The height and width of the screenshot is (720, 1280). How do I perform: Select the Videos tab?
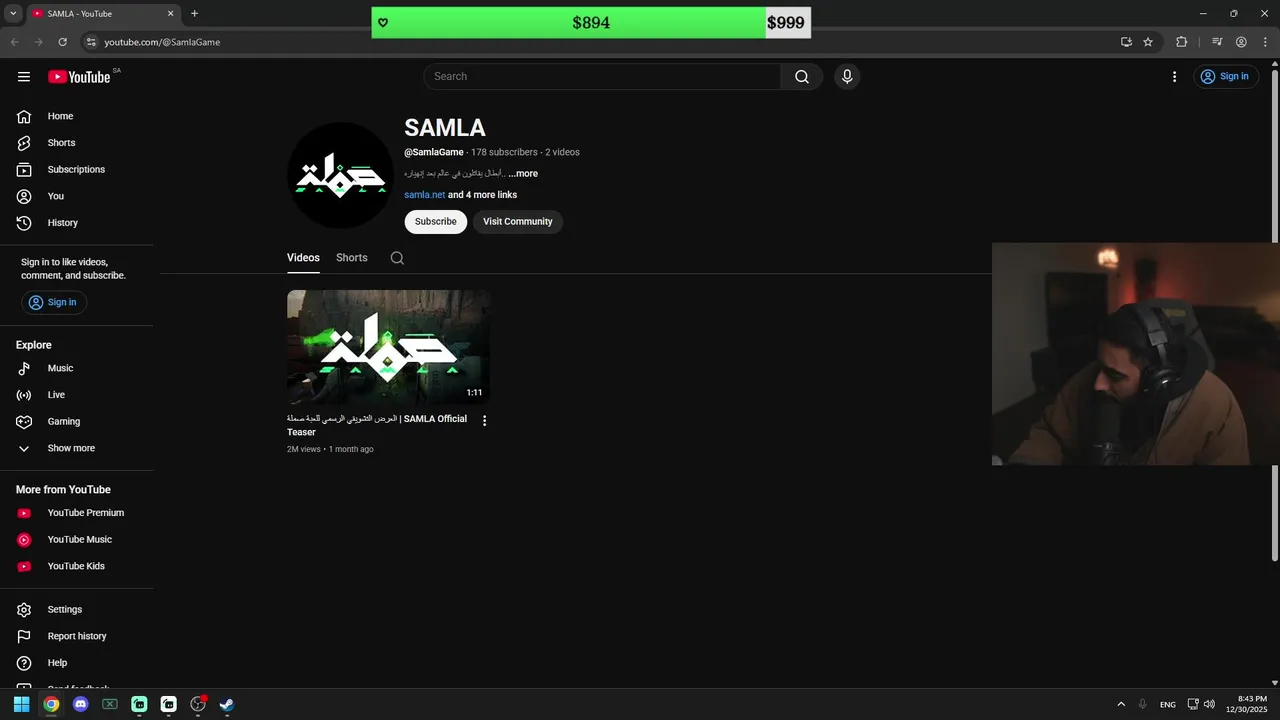(303, 258)
